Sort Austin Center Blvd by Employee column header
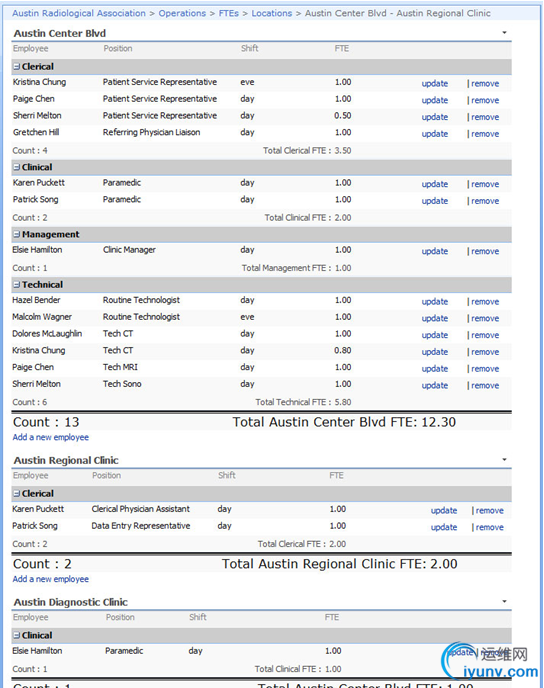This screenshot has height=688, width=544. click(31, 49)
